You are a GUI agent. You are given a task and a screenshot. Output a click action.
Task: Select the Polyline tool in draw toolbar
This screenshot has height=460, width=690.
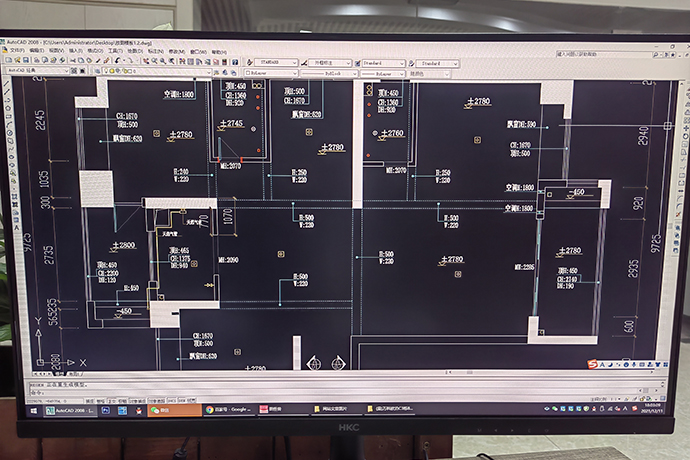[7, 100]
